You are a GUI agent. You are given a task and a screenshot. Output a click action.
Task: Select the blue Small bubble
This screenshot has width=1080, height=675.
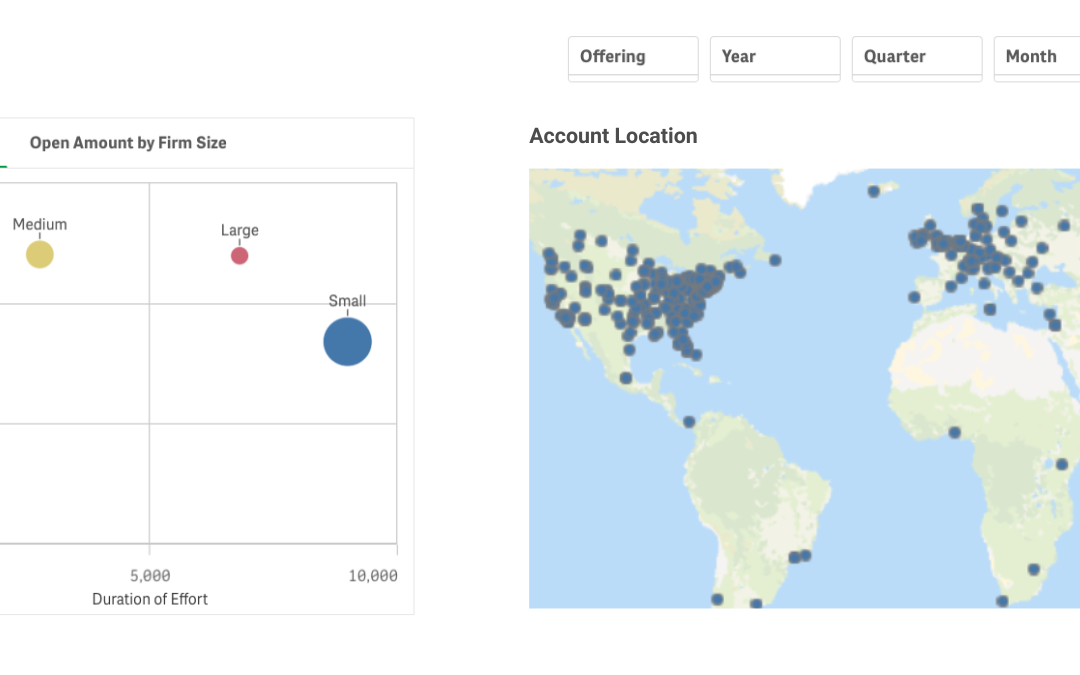point(347,342)
